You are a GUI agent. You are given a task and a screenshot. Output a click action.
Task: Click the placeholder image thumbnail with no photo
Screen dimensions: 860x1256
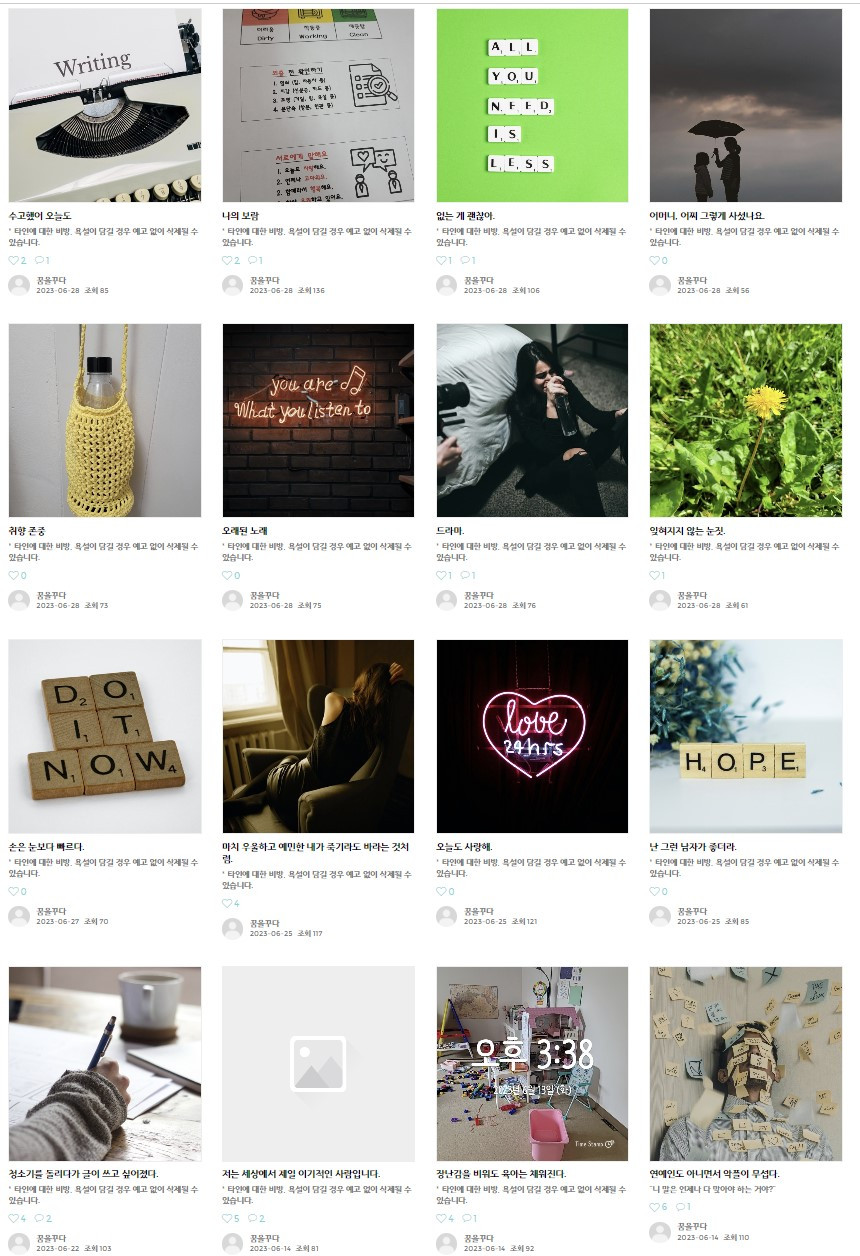(318, 1063)
